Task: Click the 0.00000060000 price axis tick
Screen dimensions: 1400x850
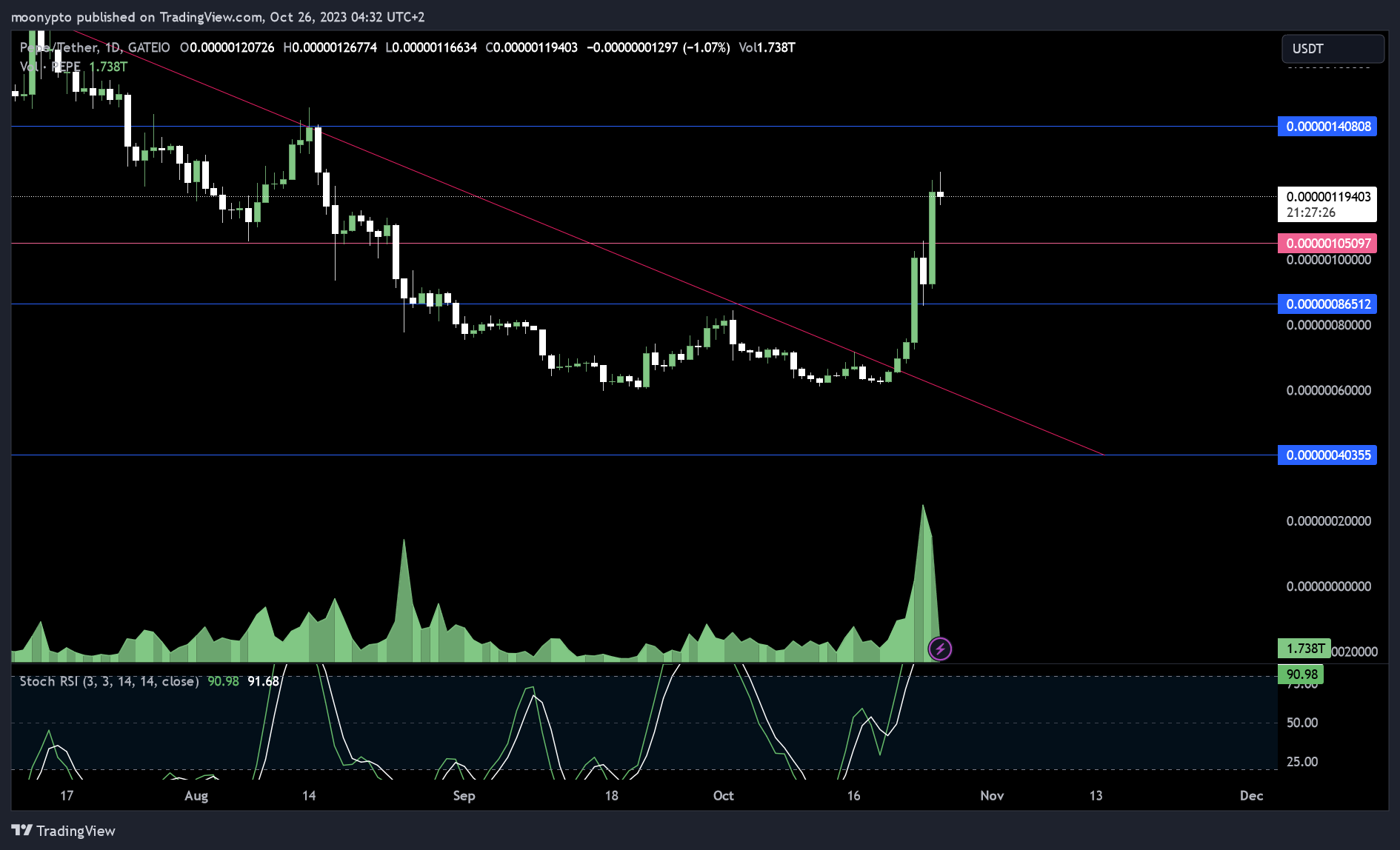Action: (1329, 391)
